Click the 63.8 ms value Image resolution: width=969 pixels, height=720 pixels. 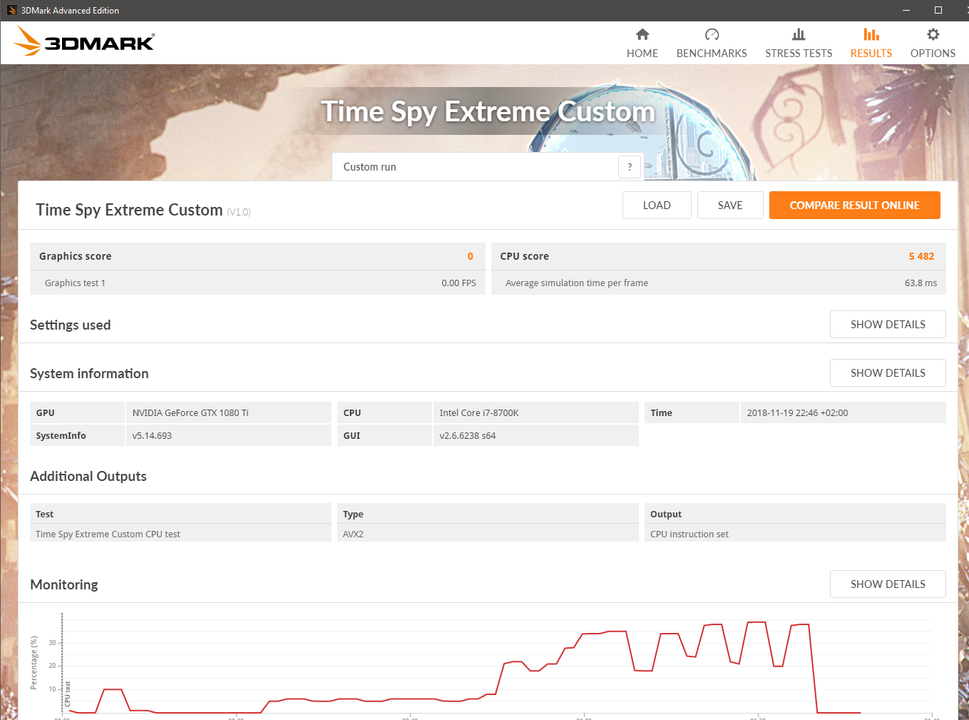click(921, 283)
